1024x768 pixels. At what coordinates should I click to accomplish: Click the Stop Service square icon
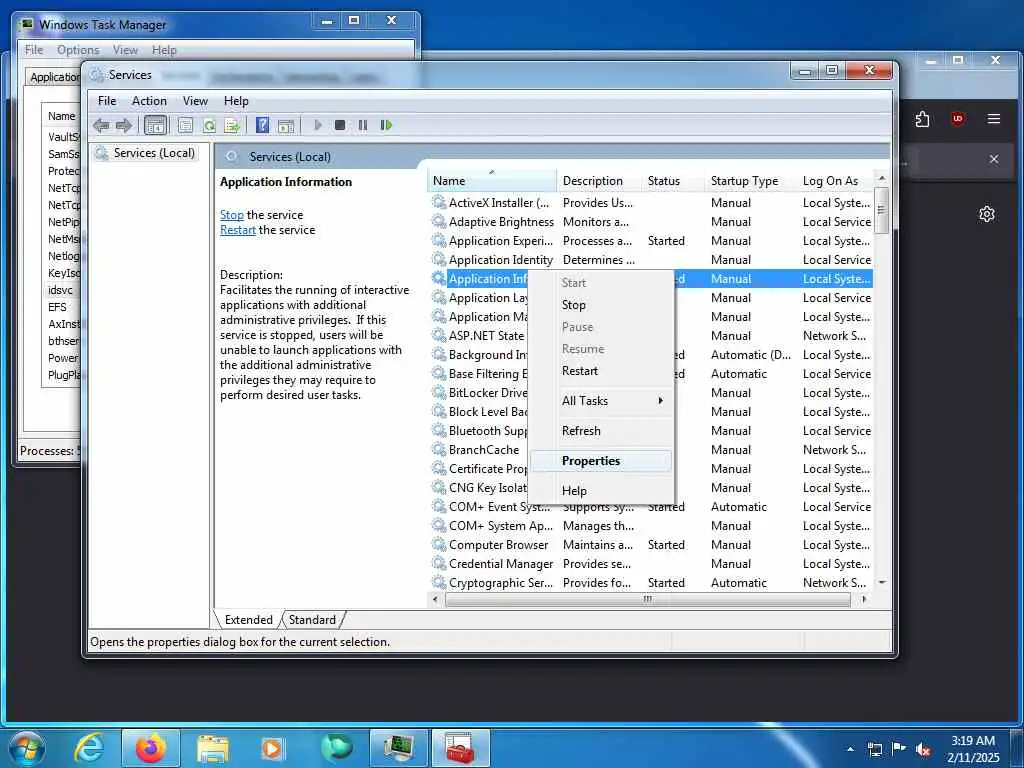pyautogui.click(x=340, y=125)
